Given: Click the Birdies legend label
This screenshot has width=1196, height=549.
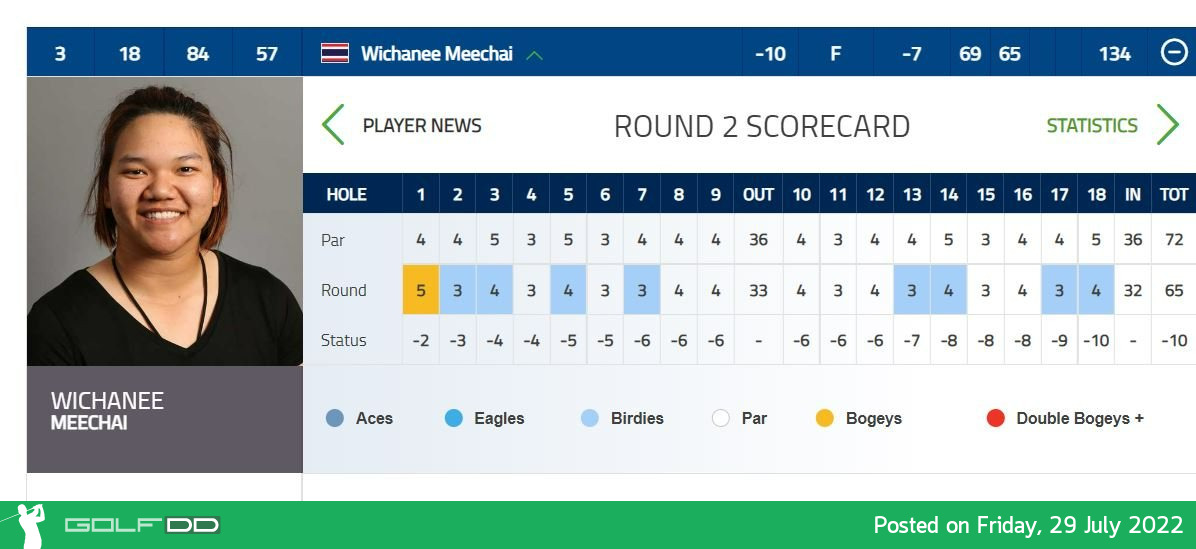Looking at the screenshot, I should point(637,419).
